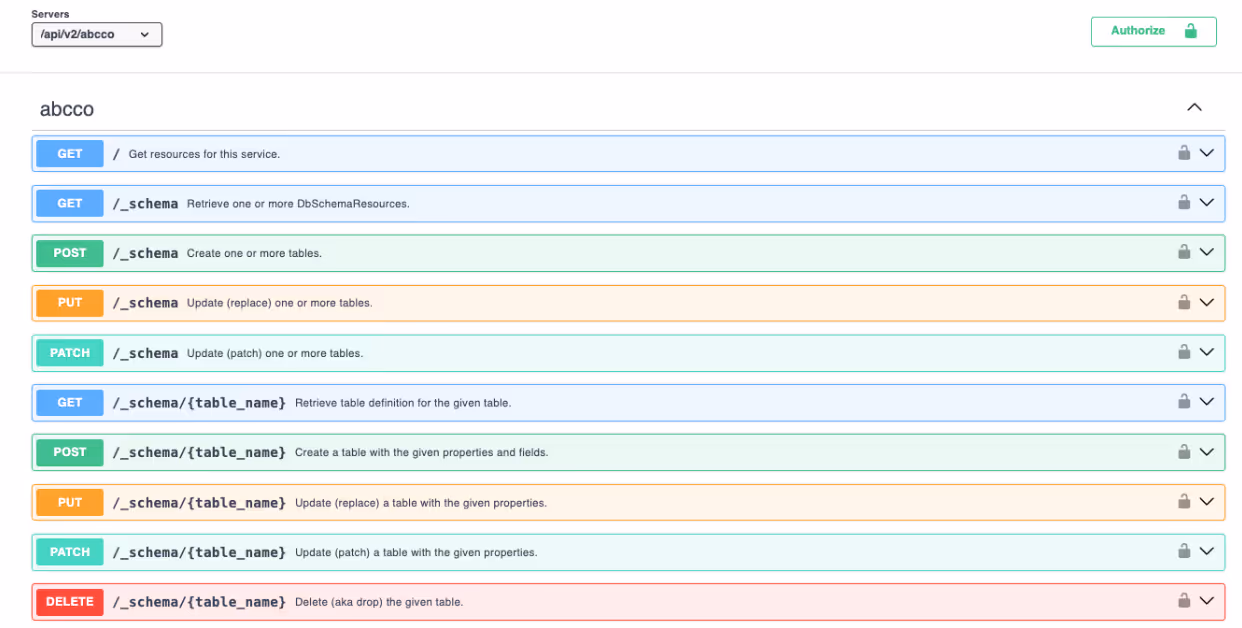
Task: Expand chevron for PATCH /_schema/{table_name}
Action: [1207, 552]
